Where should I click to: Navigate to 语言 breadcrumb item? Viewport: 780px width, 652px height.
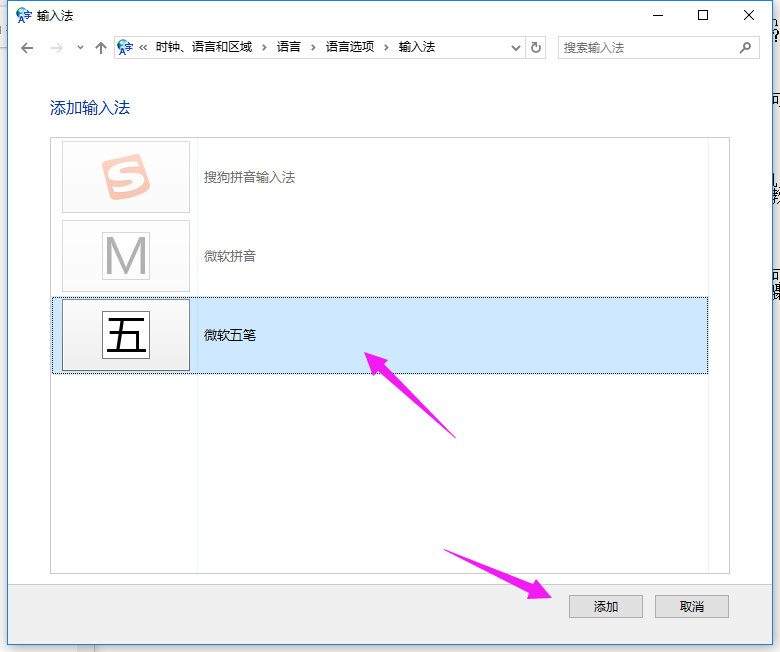288,47
